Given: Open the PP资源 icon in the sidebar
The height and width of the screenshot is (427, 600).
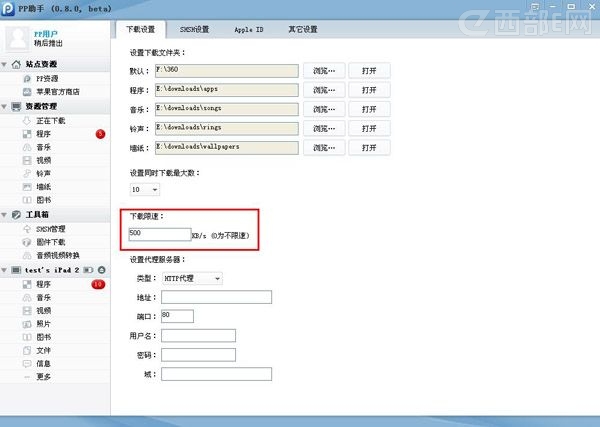Looking at the screenshot, I should pos(27,78).
